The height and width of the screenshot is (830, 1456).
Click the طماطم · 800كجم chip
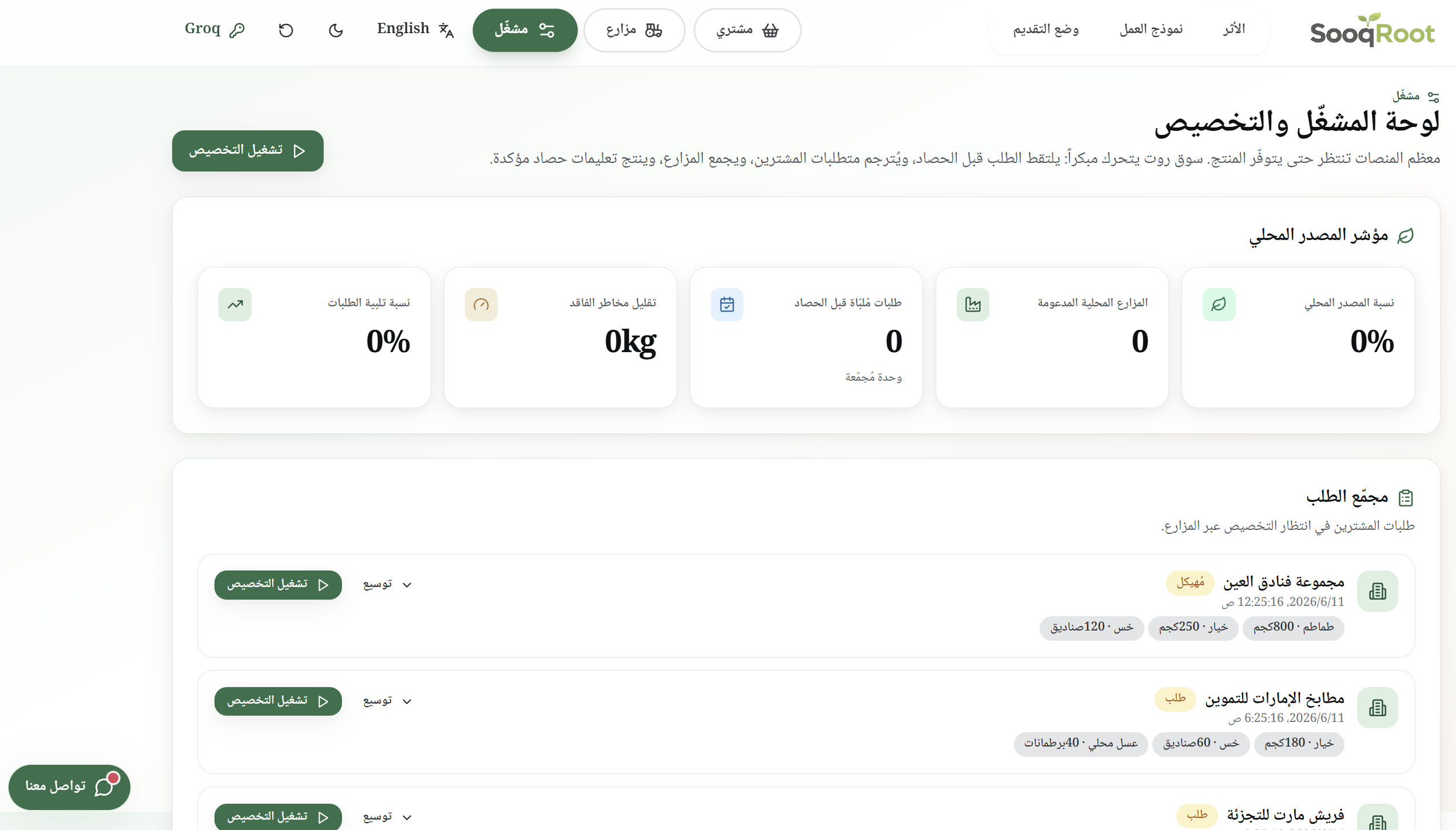pos(1294,628)
